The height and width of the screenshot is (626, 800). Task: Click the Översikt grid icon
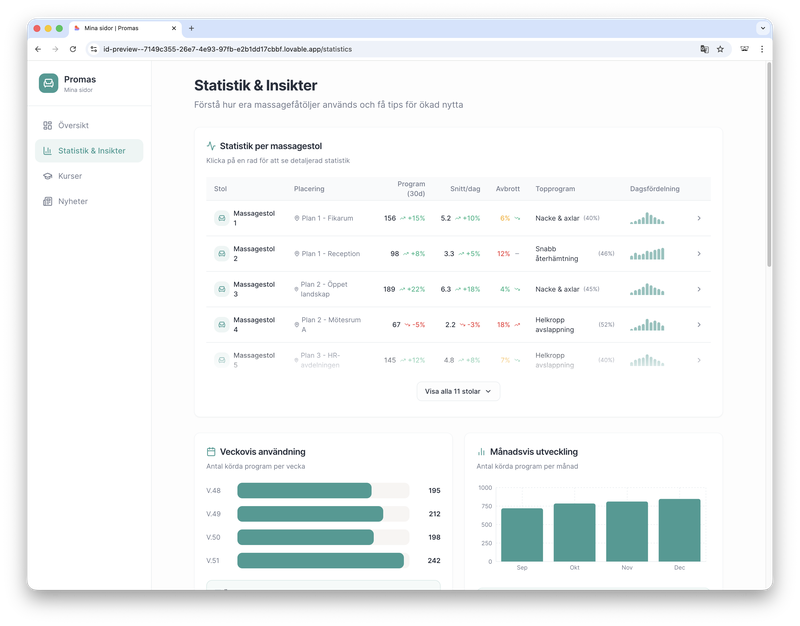[x=48, y=126]
